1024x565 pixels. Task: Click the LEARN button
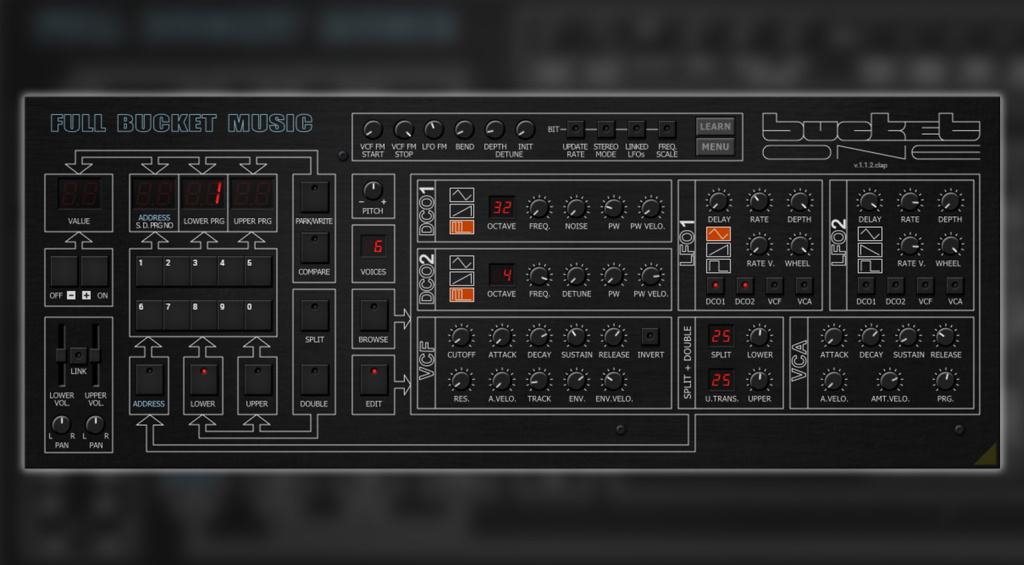[x=715, y=127]
